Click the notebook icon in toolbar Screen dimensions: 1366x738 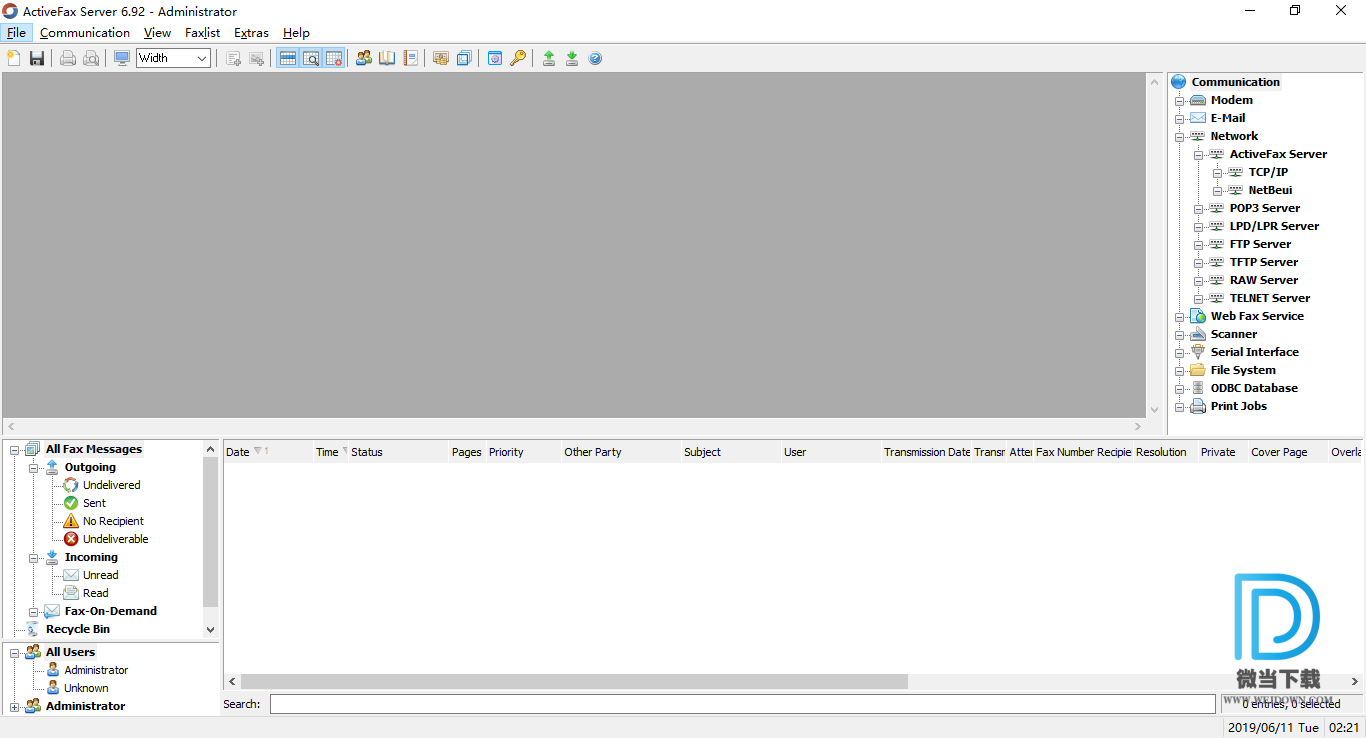coord(410,58)
